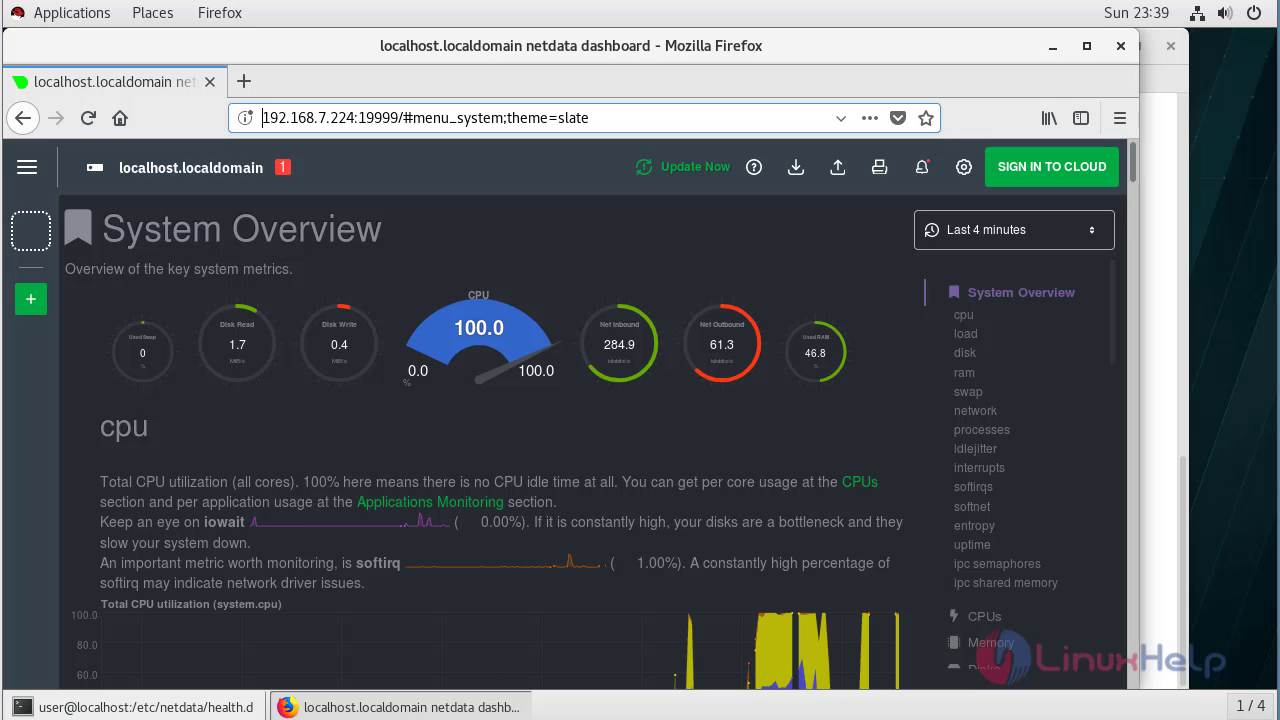Open URL bar history dropdown arrow

coord(841,118)
